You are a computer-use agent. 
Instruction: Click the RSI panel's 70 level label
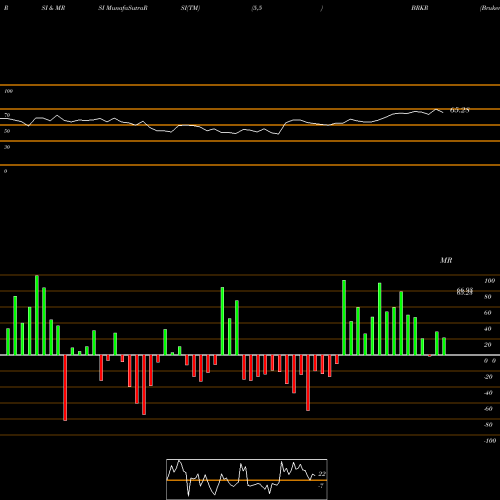pyautogui.click(x=7, y=115)
